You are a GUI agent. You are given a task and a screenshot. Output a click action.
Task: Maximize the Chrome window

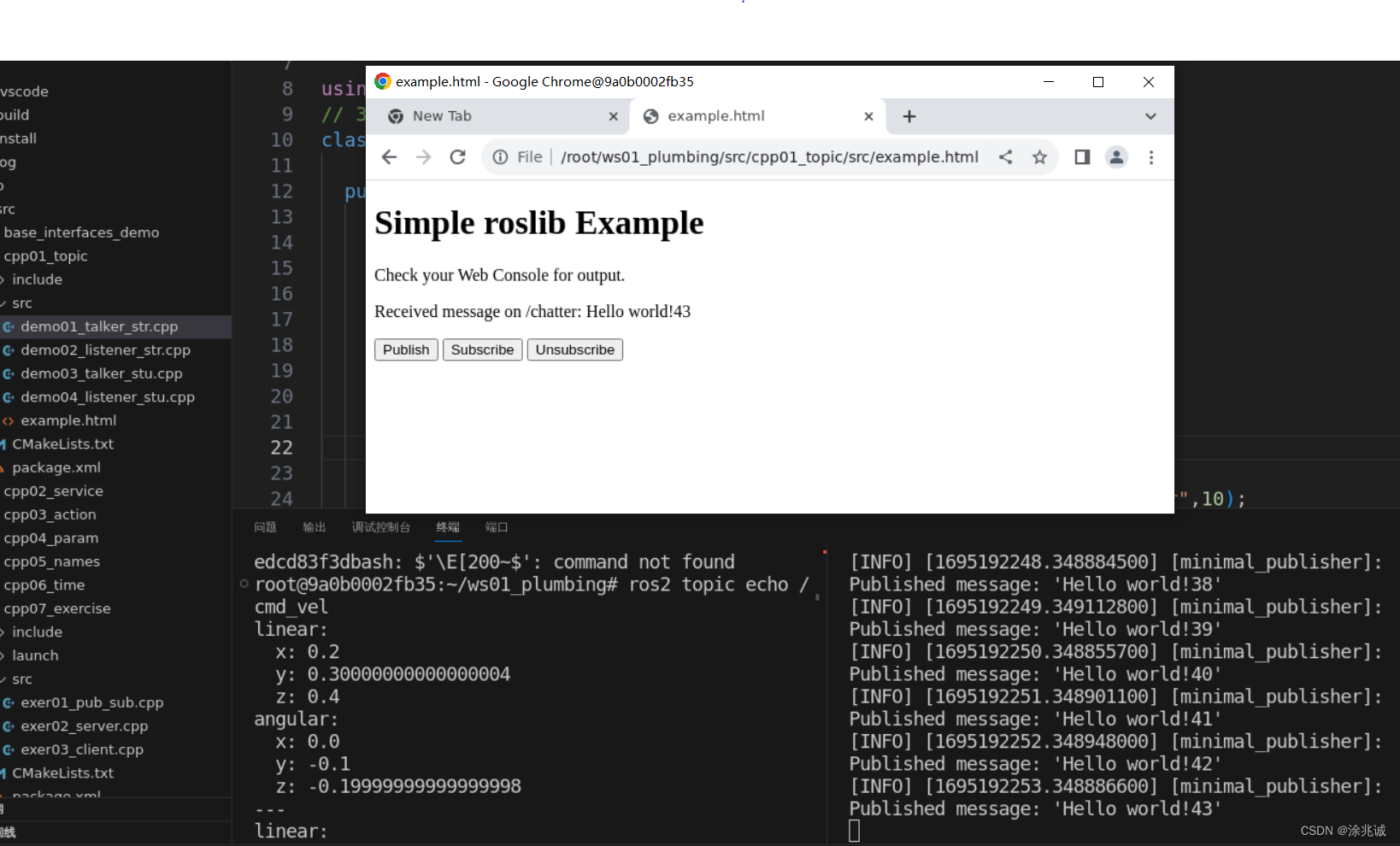pos(1098,82)
